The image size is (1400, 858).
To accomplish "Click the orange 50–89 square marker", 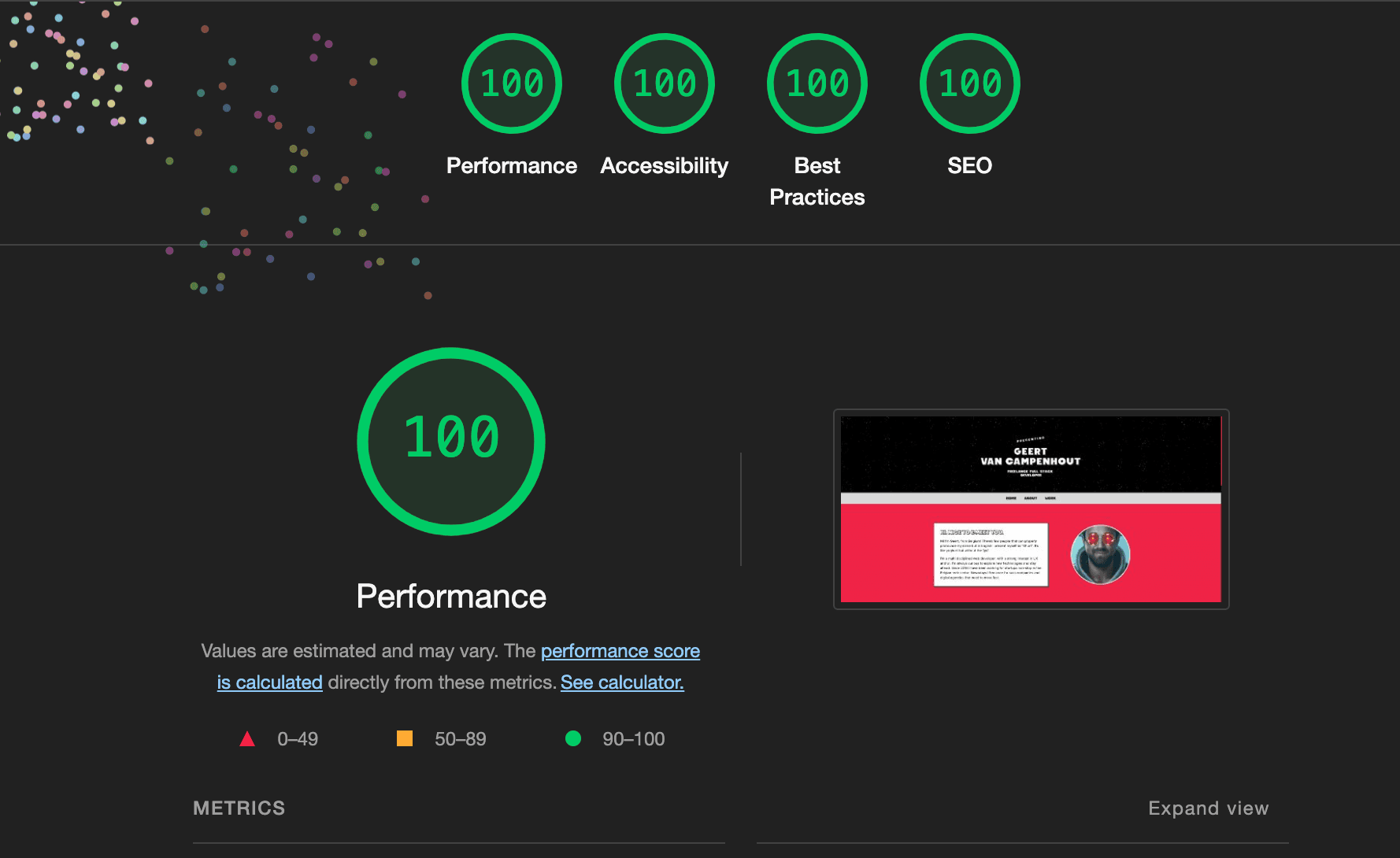I will tap(405, 738).
